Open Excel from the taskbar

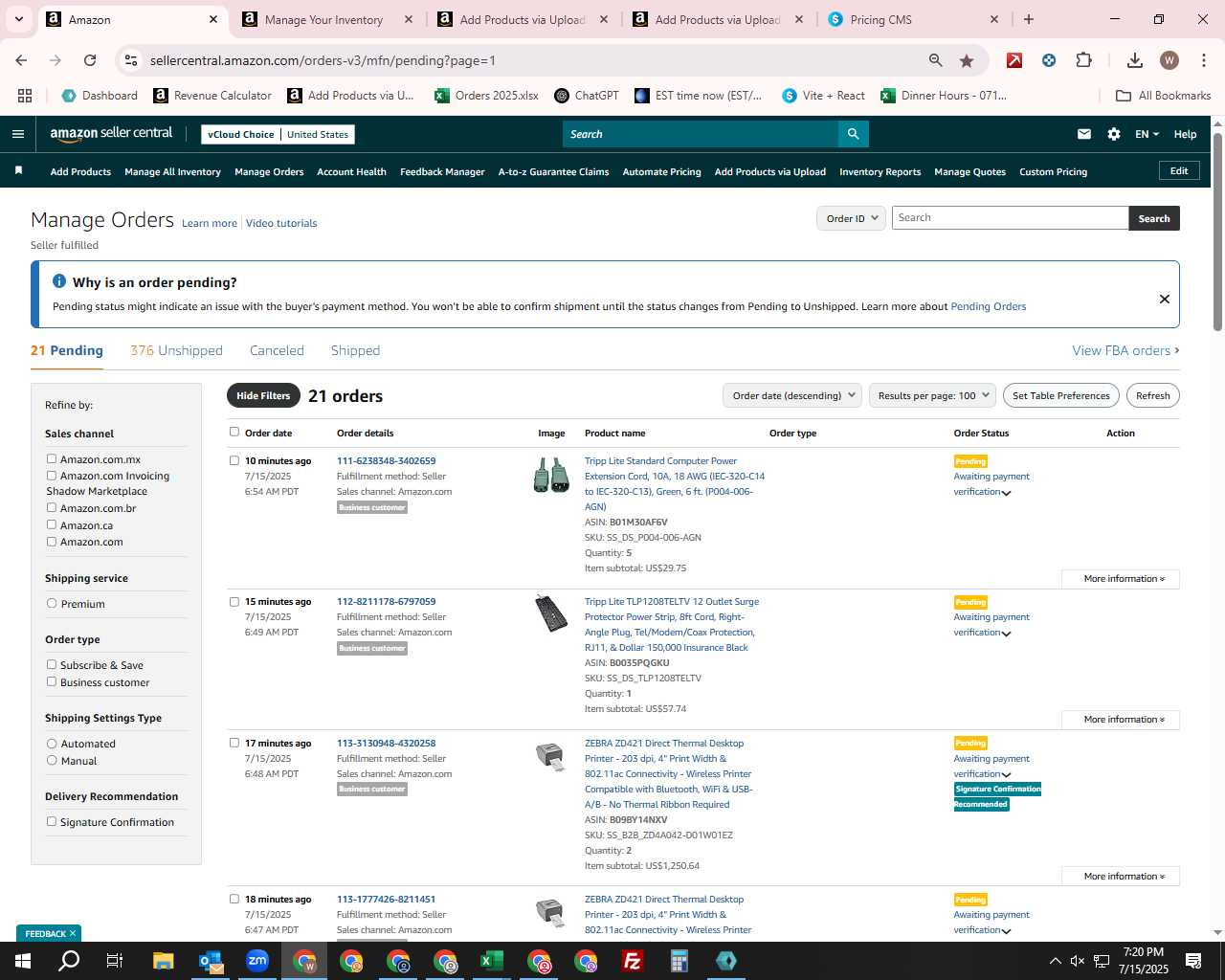[492, 961]
